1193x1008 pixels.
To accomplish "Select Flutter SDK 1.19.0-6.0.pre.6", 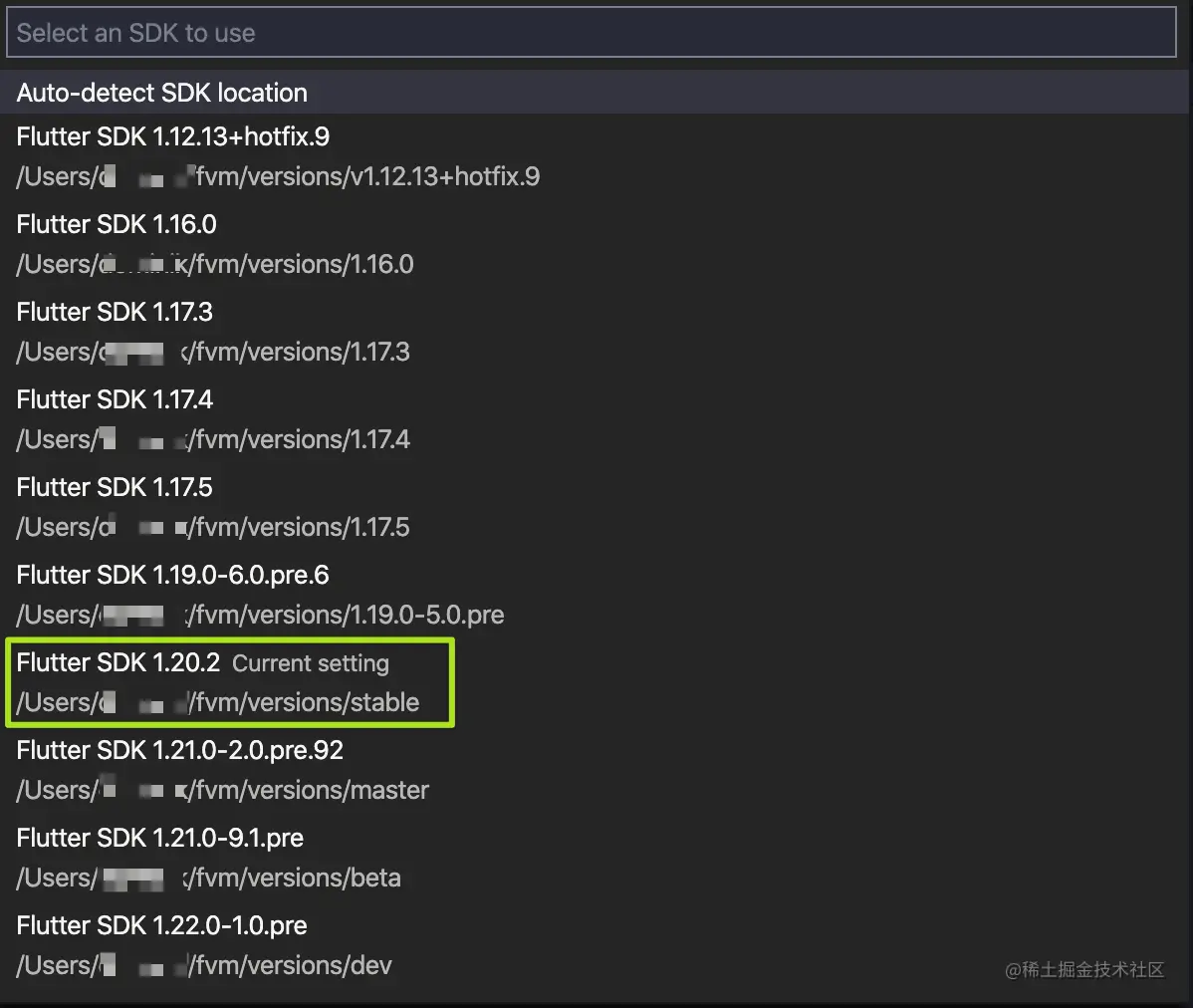I will (x=595, y=595).
